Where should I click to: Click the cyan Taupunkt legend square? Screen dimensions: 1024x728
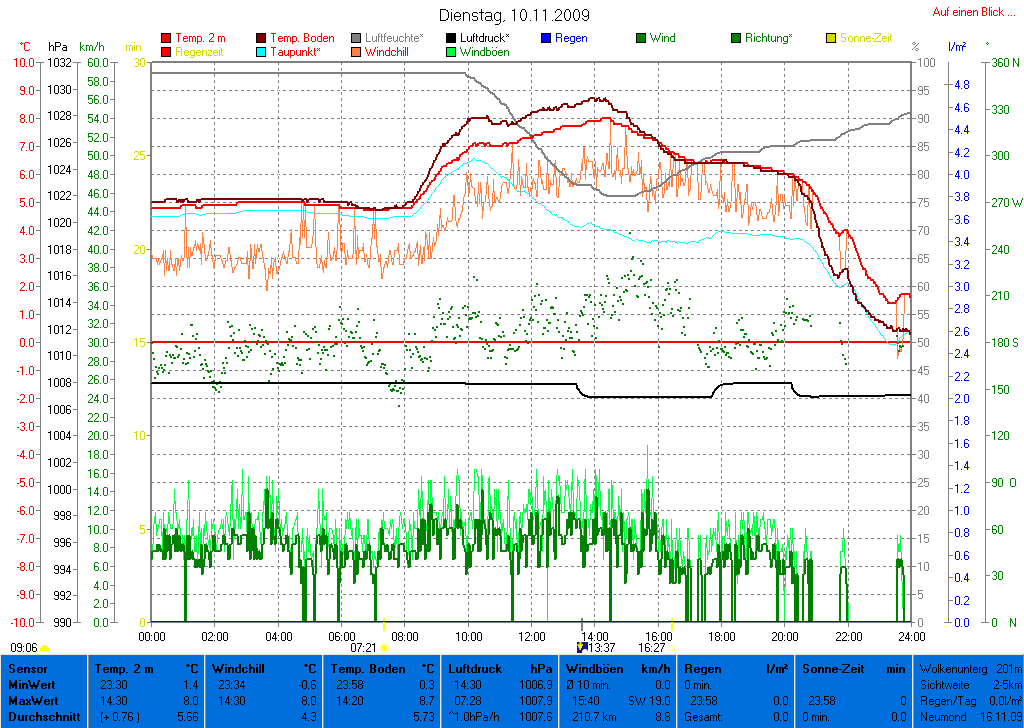point(262,52)
